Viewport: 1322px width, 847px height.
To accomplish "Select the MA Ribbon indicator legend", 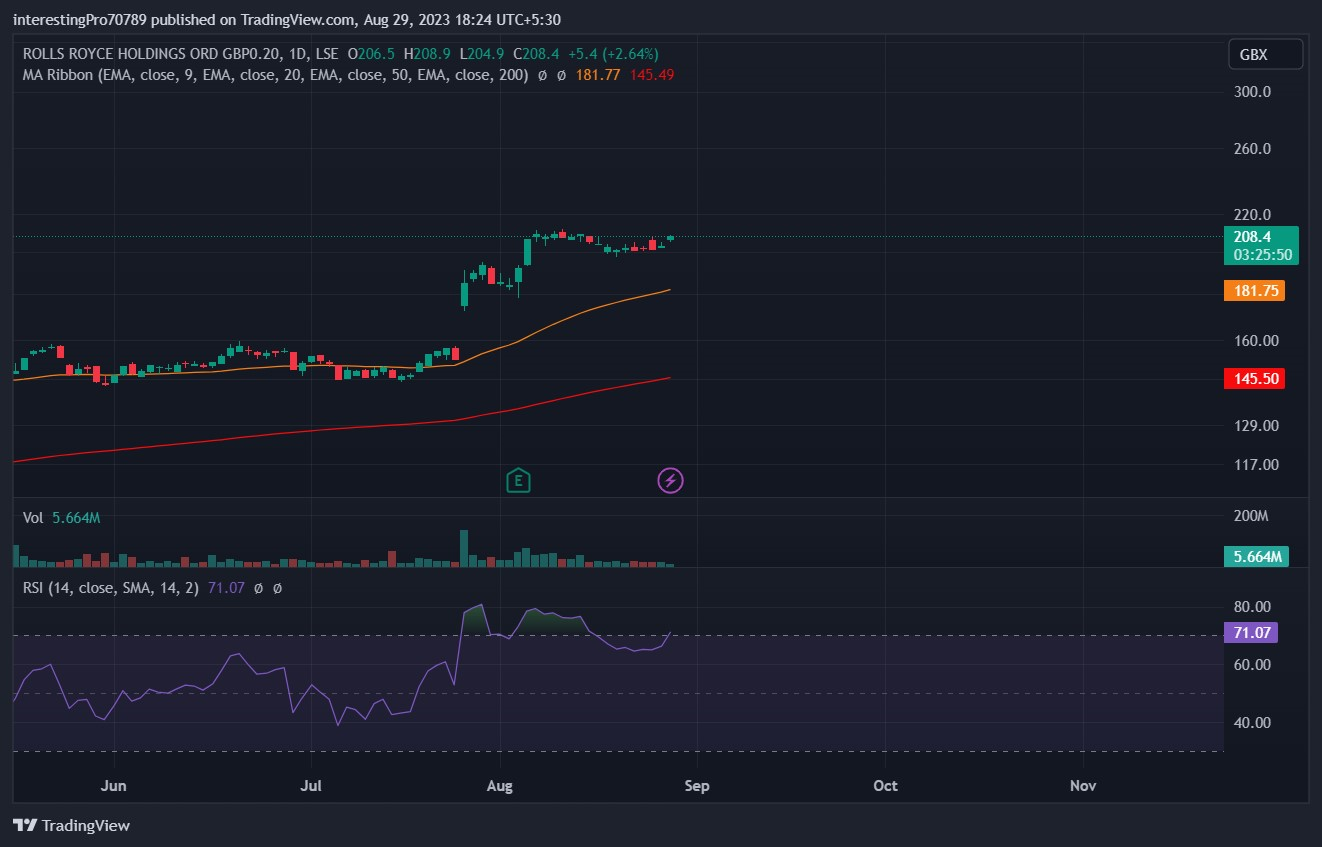I will pyautogui.click(x=275, y=74).
